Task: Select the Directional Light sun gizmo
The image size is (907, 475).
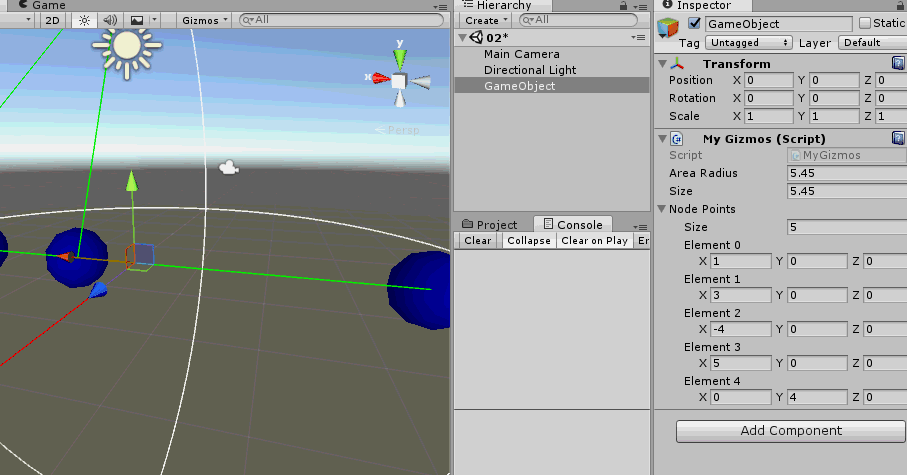Action: pyautogui.click(x=127, y=46)
